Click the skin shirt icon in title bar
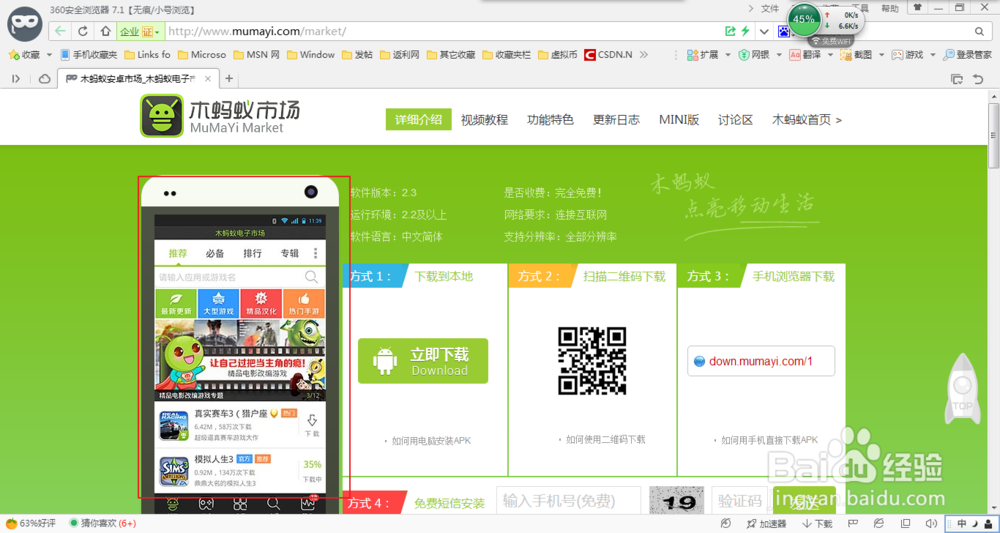 click(x=917, y=8)
